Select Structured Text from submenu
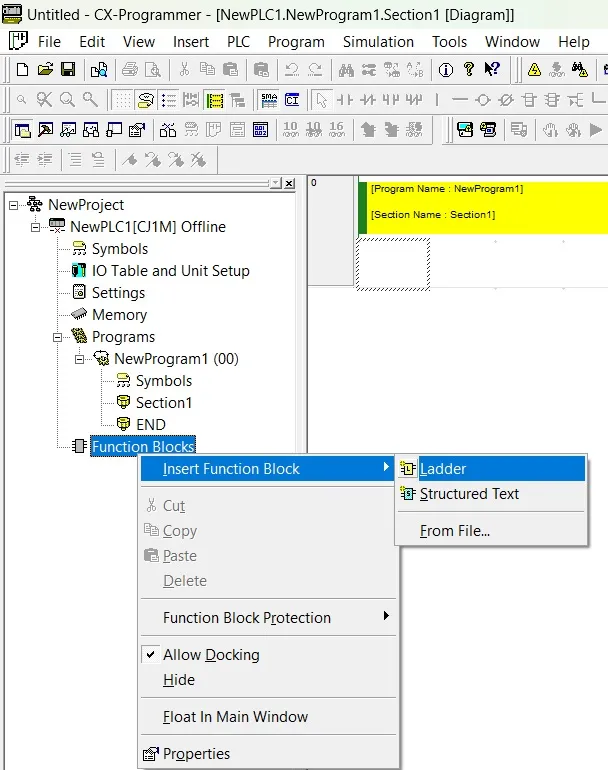Image resolution: width=608 pixels, height=770 pixels. point(491,494)
